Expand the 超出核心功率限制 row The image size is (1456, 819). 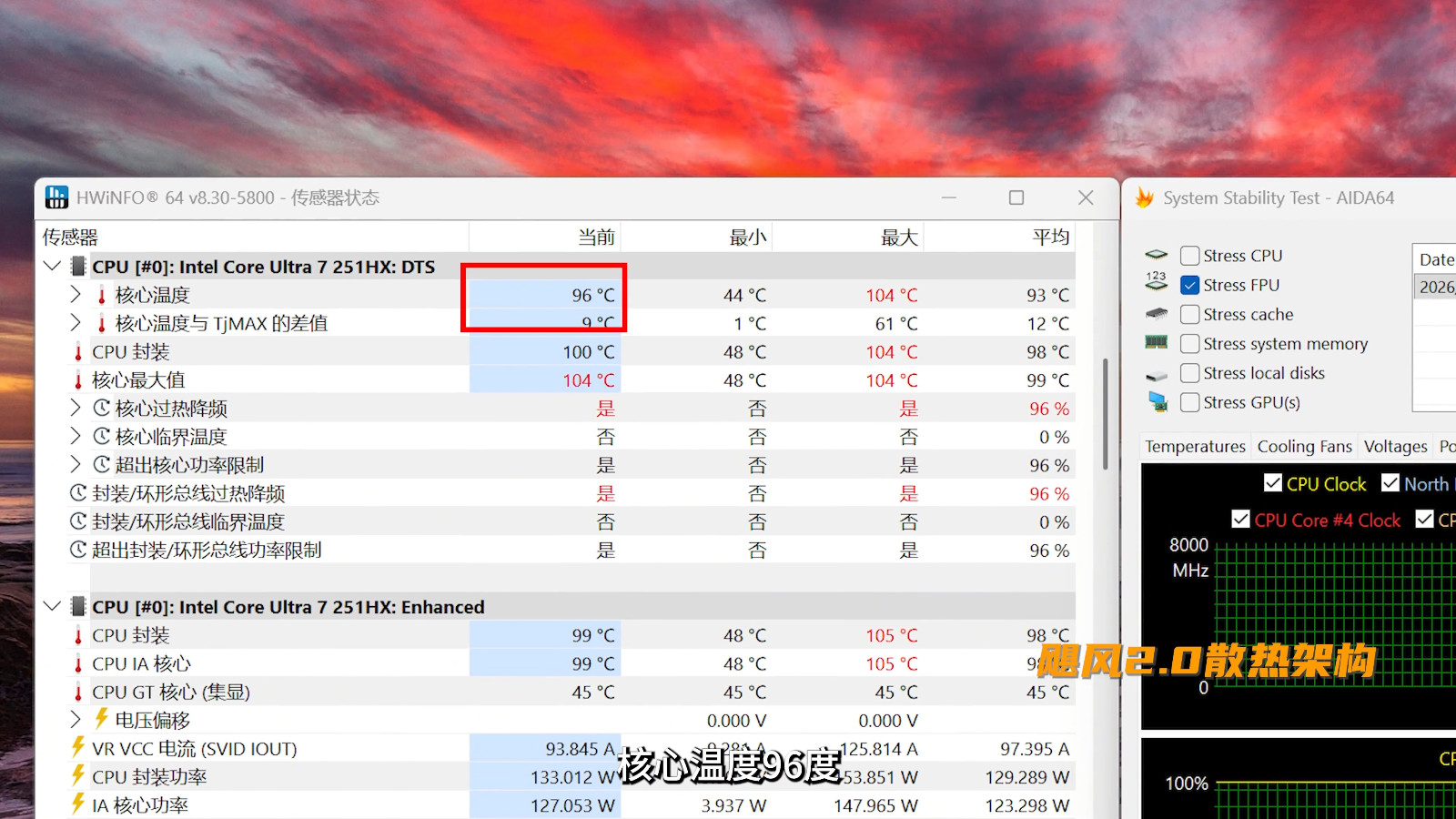tap(76, 465)
